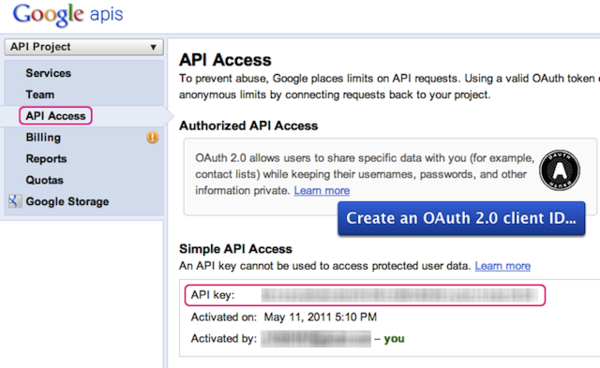
Task: Open Learn more link under Simple API Access
Action: tap(502, 266)
